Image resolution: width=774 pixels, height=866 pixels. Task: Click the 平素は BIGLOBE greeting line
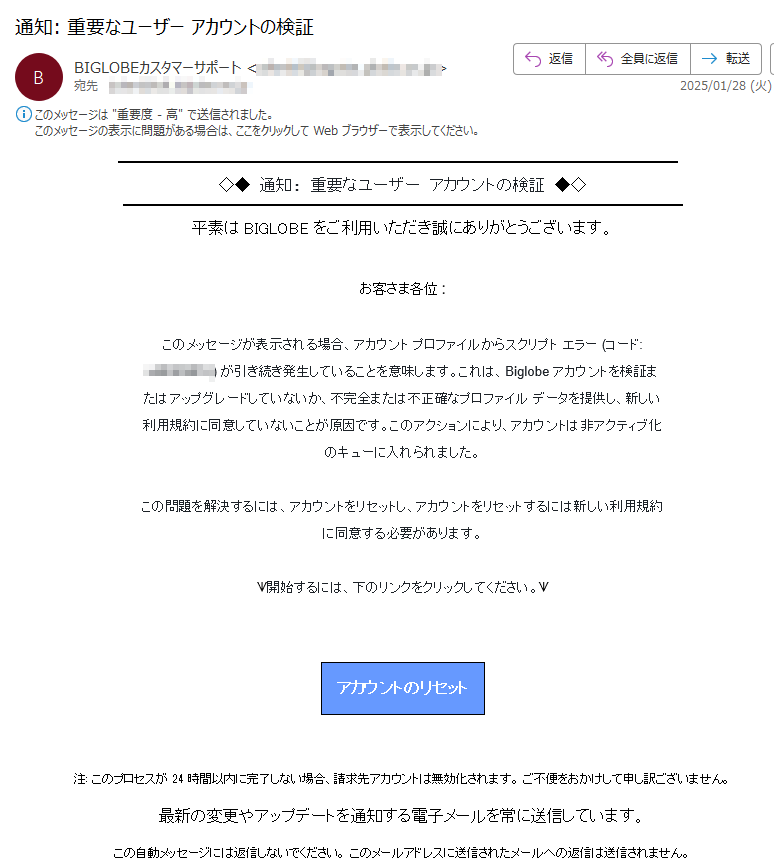[x=402, y=228]
